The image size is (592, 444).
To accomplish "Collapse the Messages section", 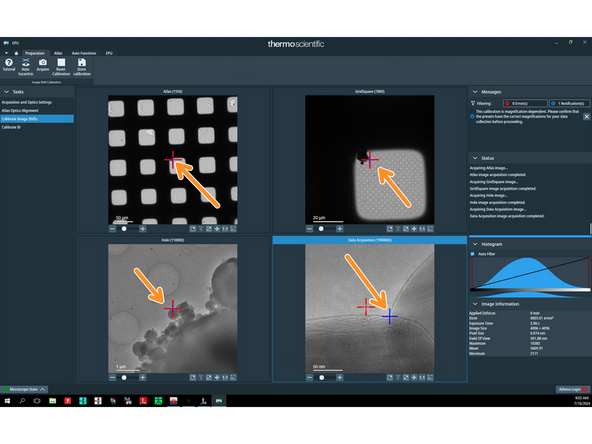I will [x=475, y=92].
